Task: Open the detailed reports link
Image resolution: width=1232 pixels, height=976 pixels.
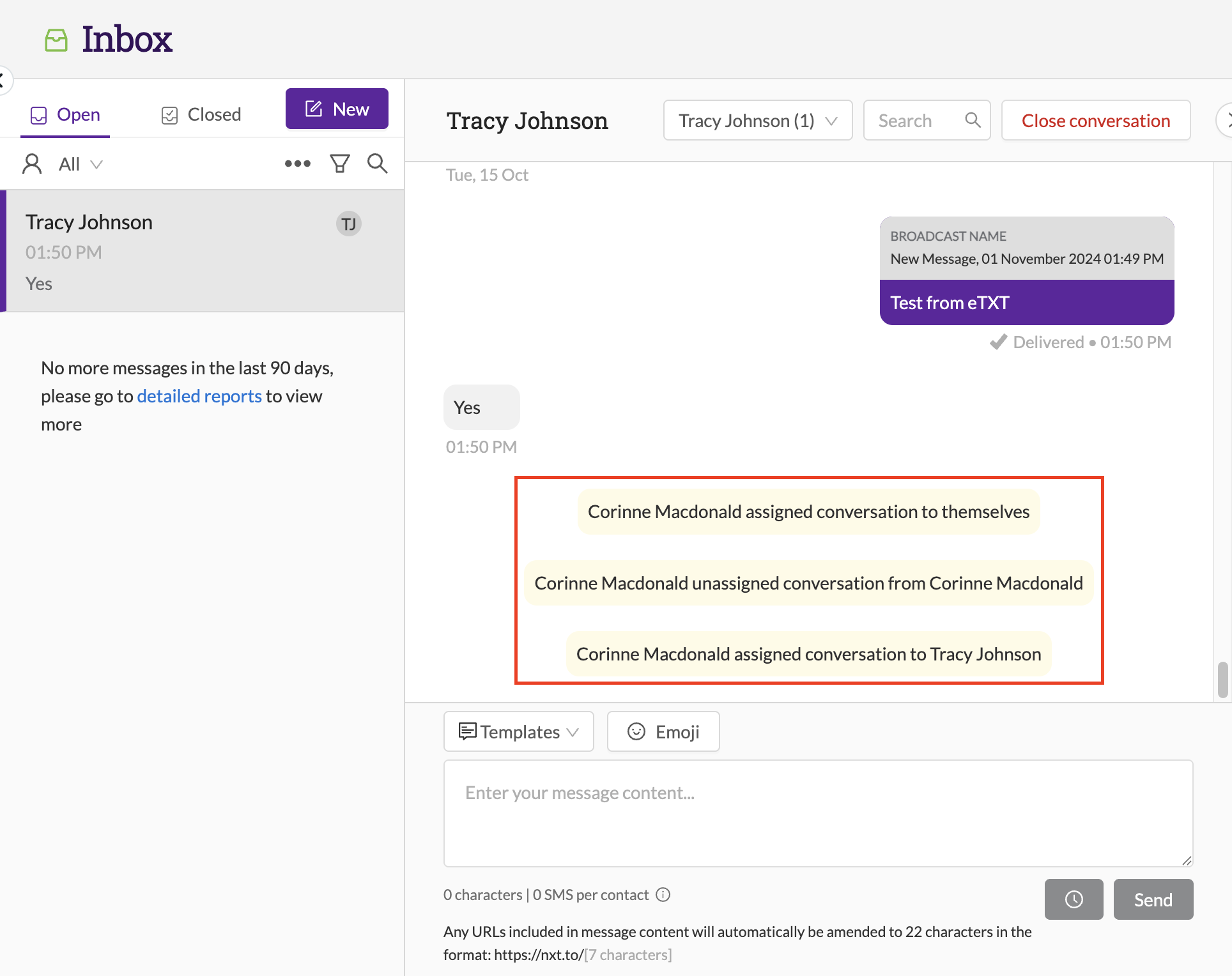Action: click(199, 396)
